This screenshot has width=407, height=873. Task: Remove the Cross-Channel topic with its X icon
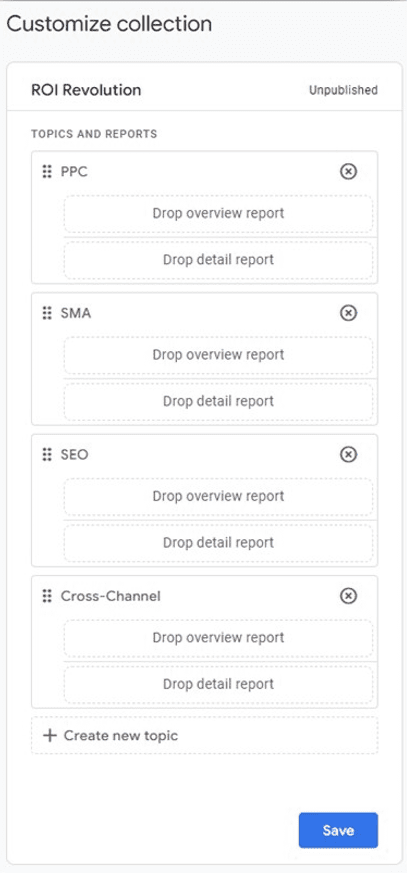pos(348,596)
